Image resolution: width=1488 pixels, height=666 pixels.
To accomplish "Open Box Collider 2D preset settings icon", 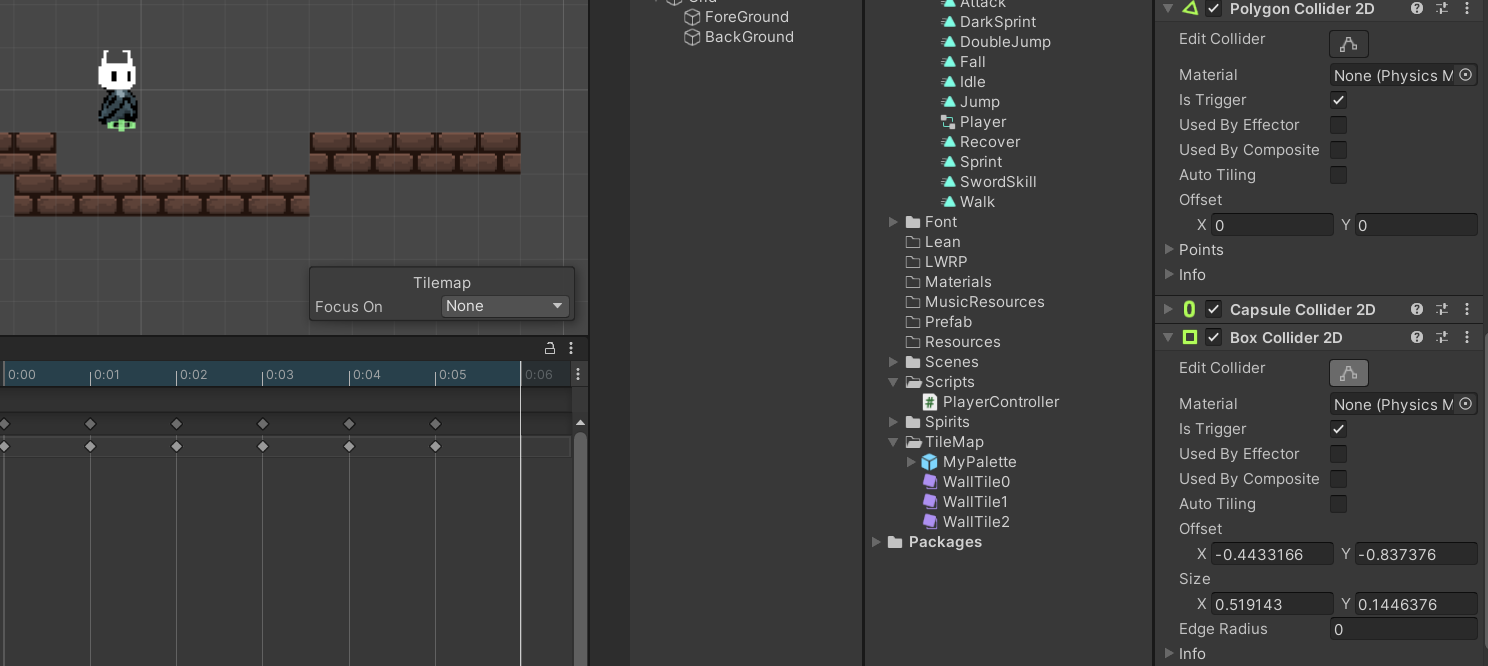I will (1442, 338).
